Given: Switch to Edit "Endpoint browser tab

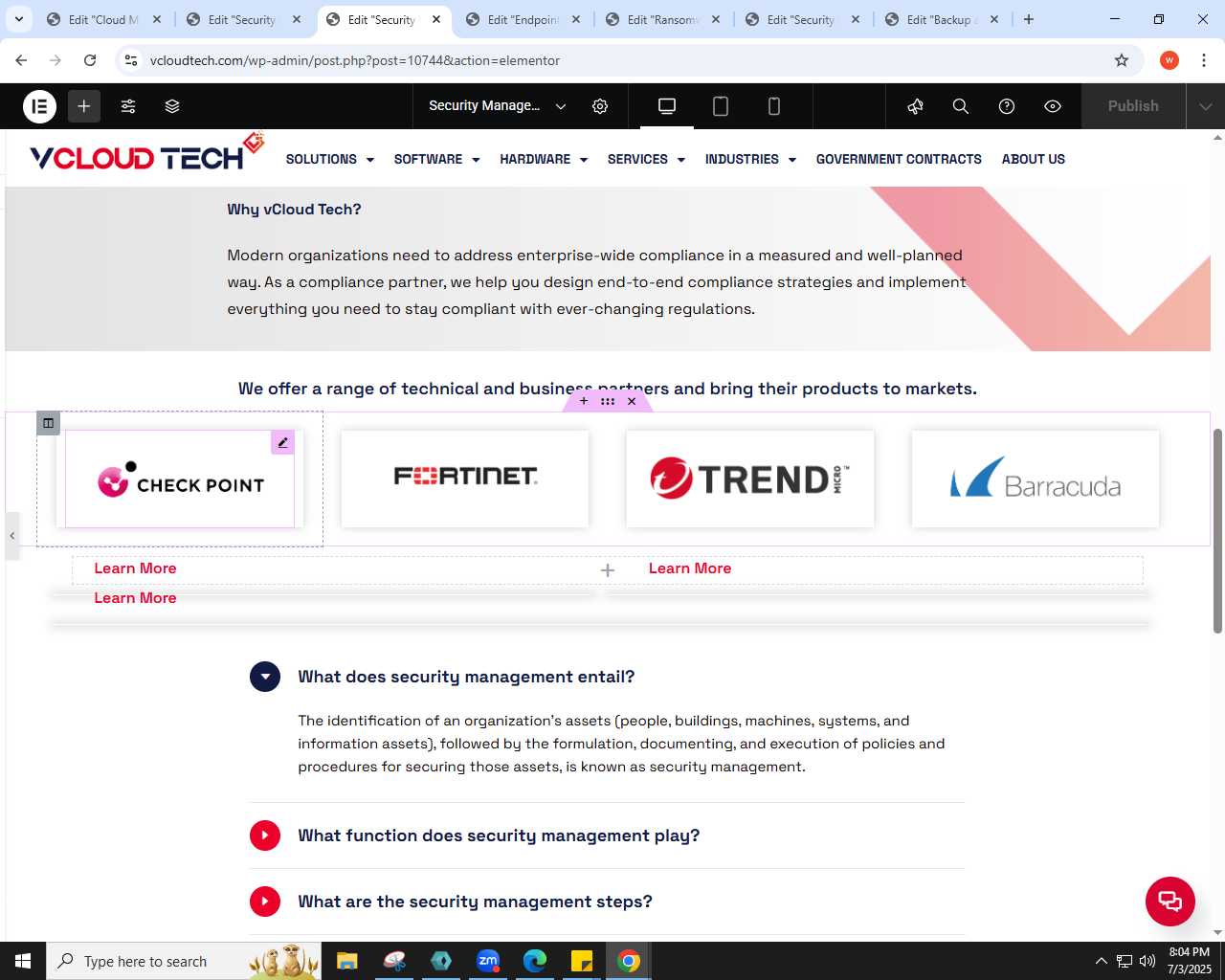Looking at the screenshot, I should tap(523, 19).
